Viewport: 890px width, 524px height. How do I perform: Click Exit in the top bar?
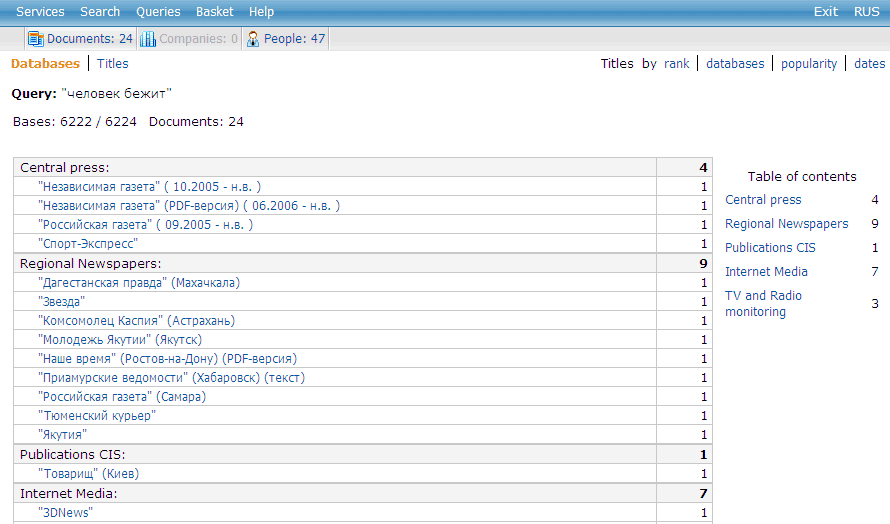(x=826, y=12)
